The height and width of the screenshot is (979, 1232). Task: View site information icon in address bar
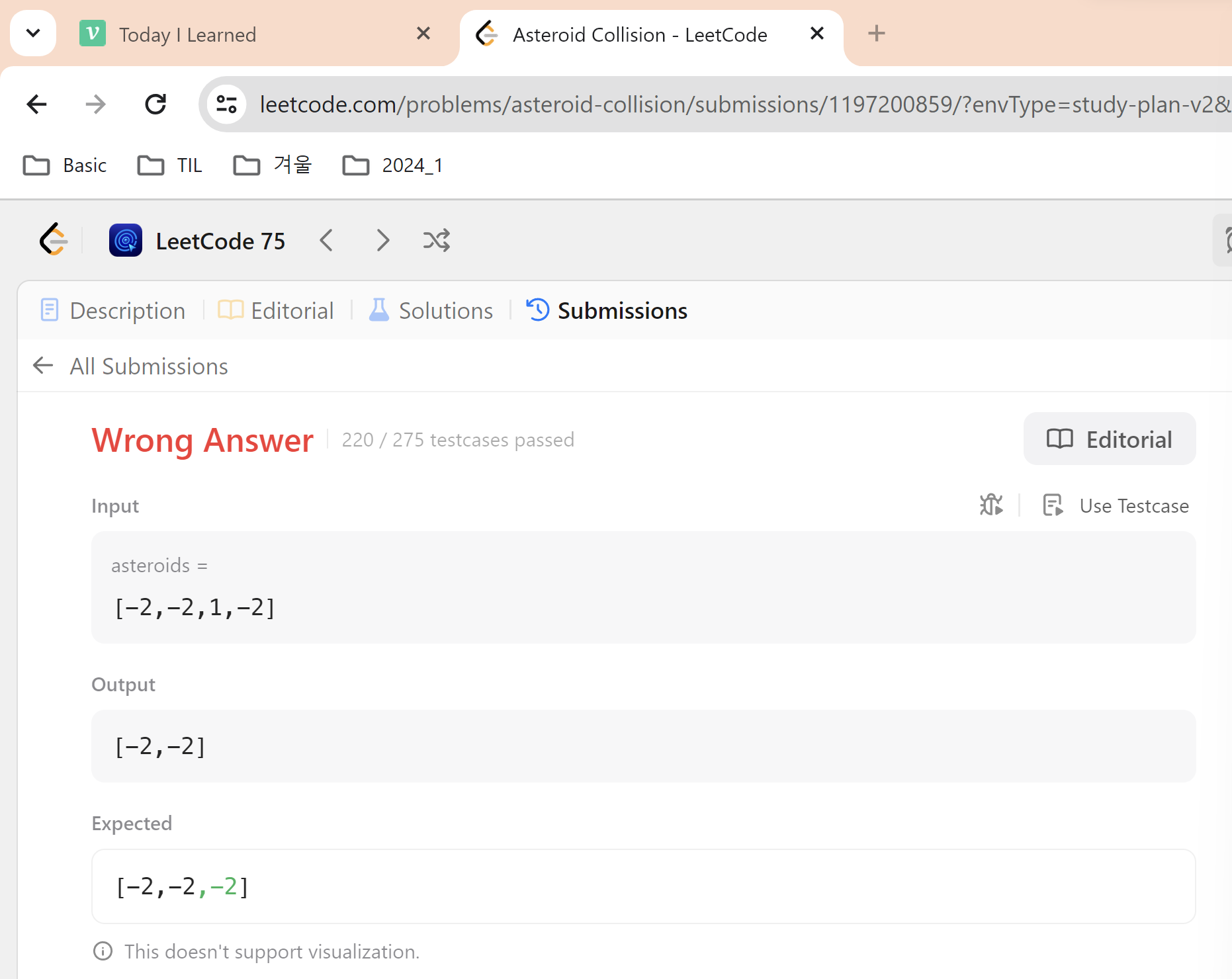227,104
